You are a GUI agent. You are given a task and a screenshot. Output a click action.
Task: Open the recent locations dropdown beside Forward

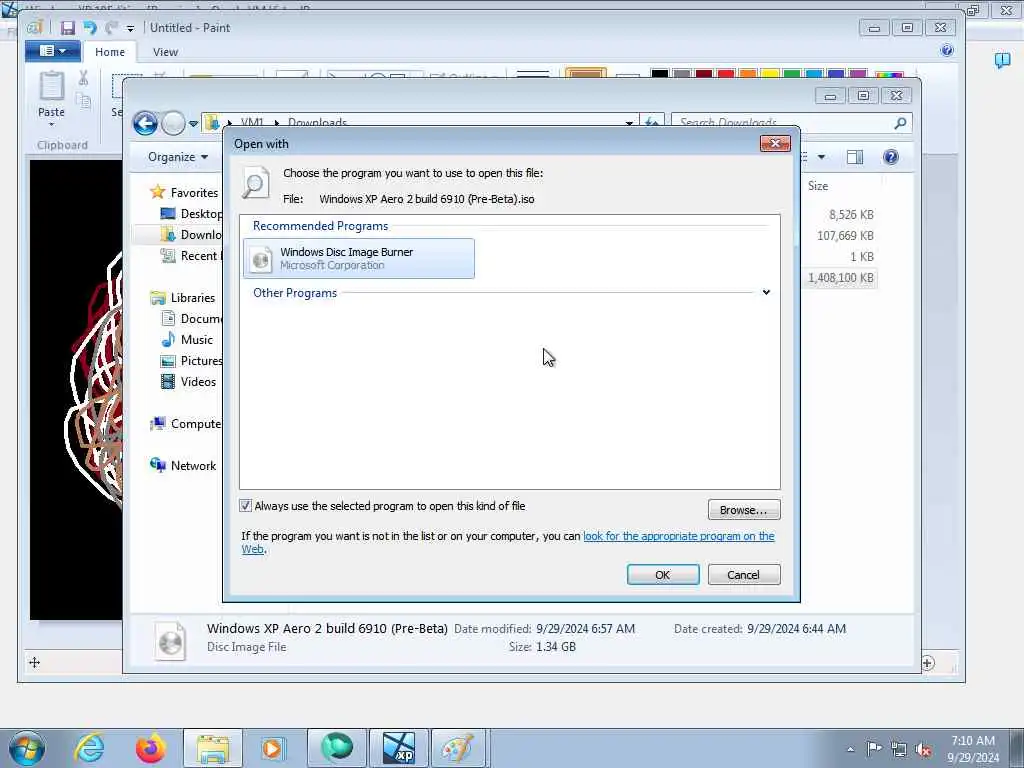[x=193, y=123]
